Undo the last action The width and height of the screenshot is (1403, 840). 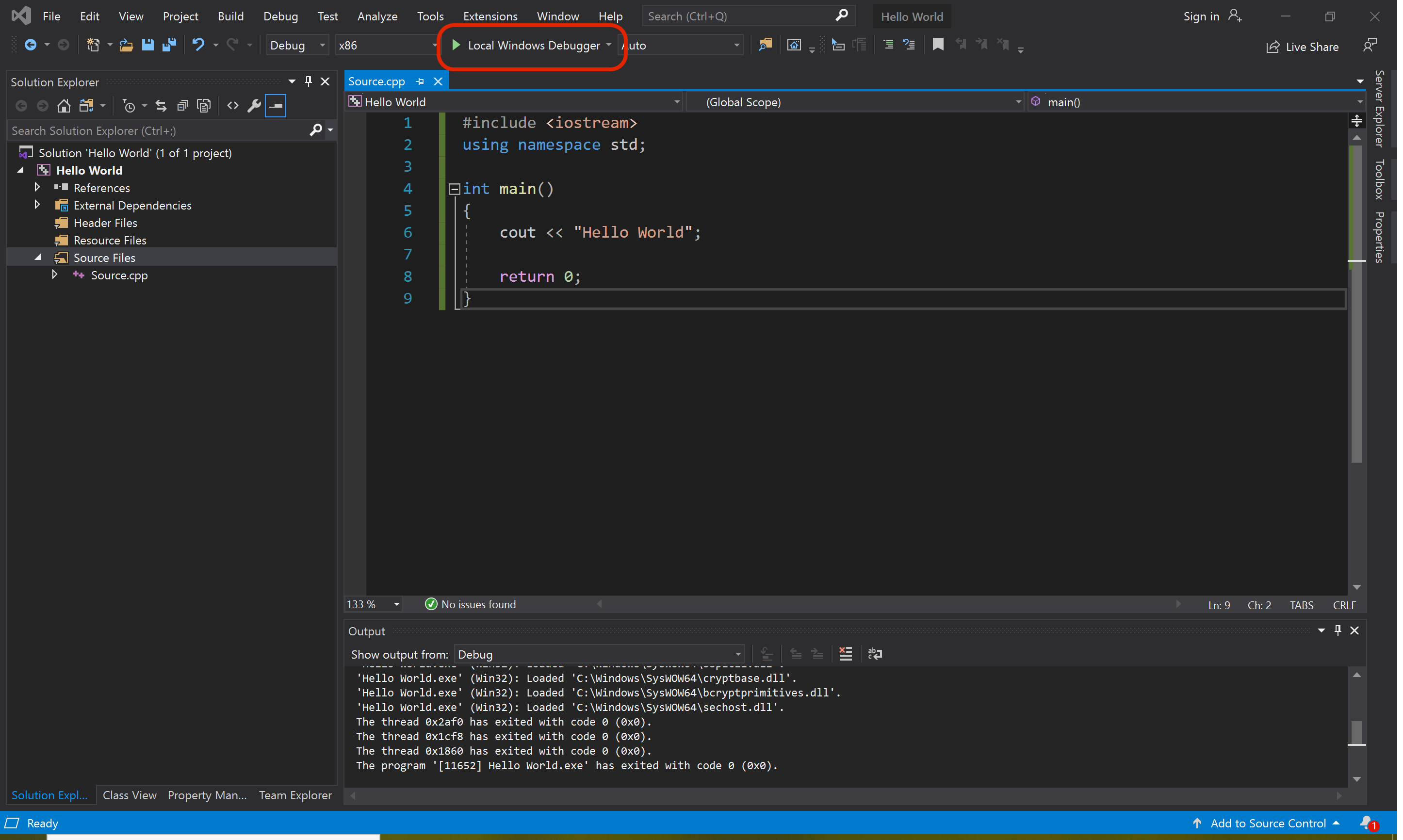point(198,45)
